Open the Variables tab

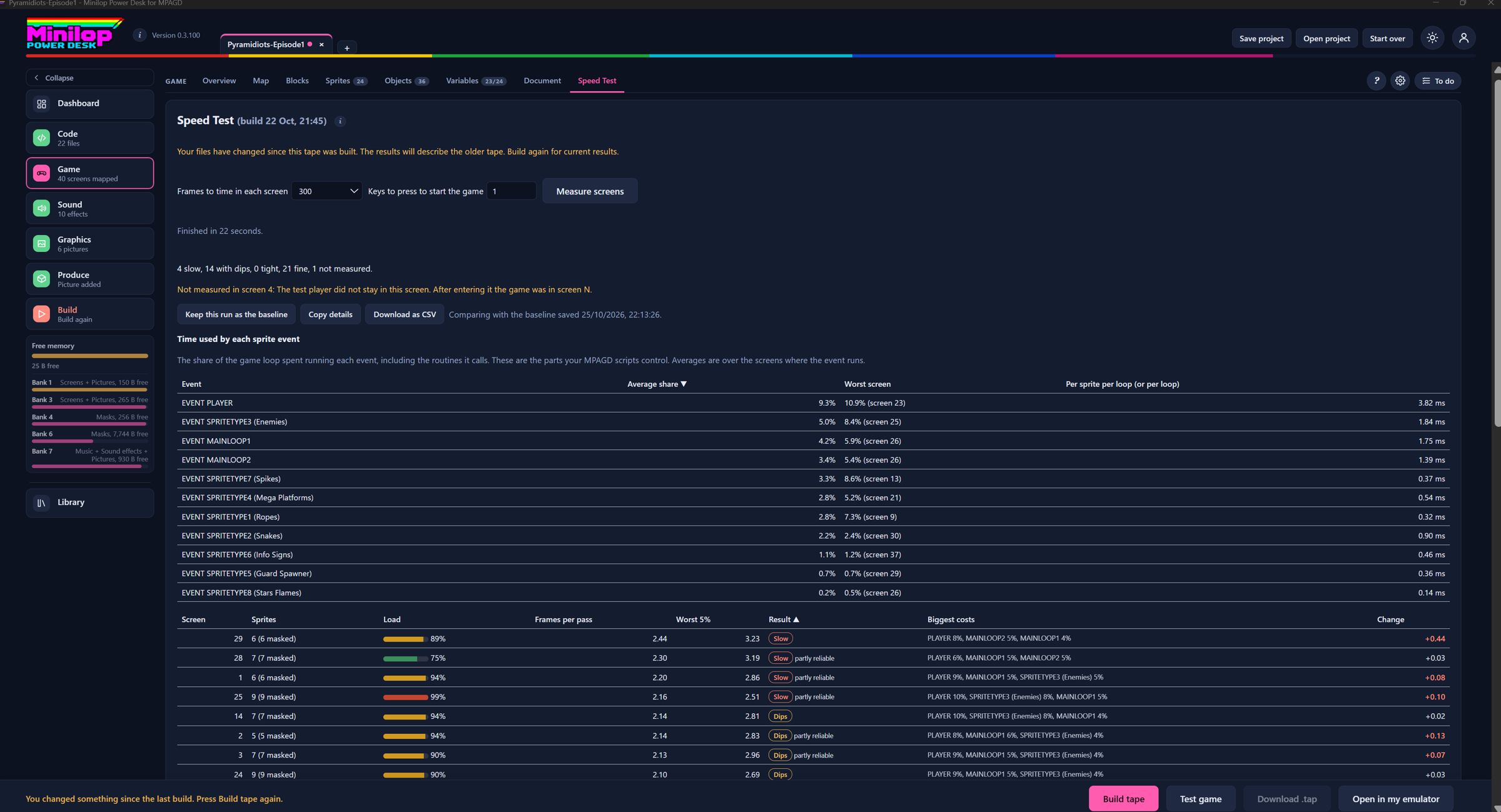coord(476,81)
